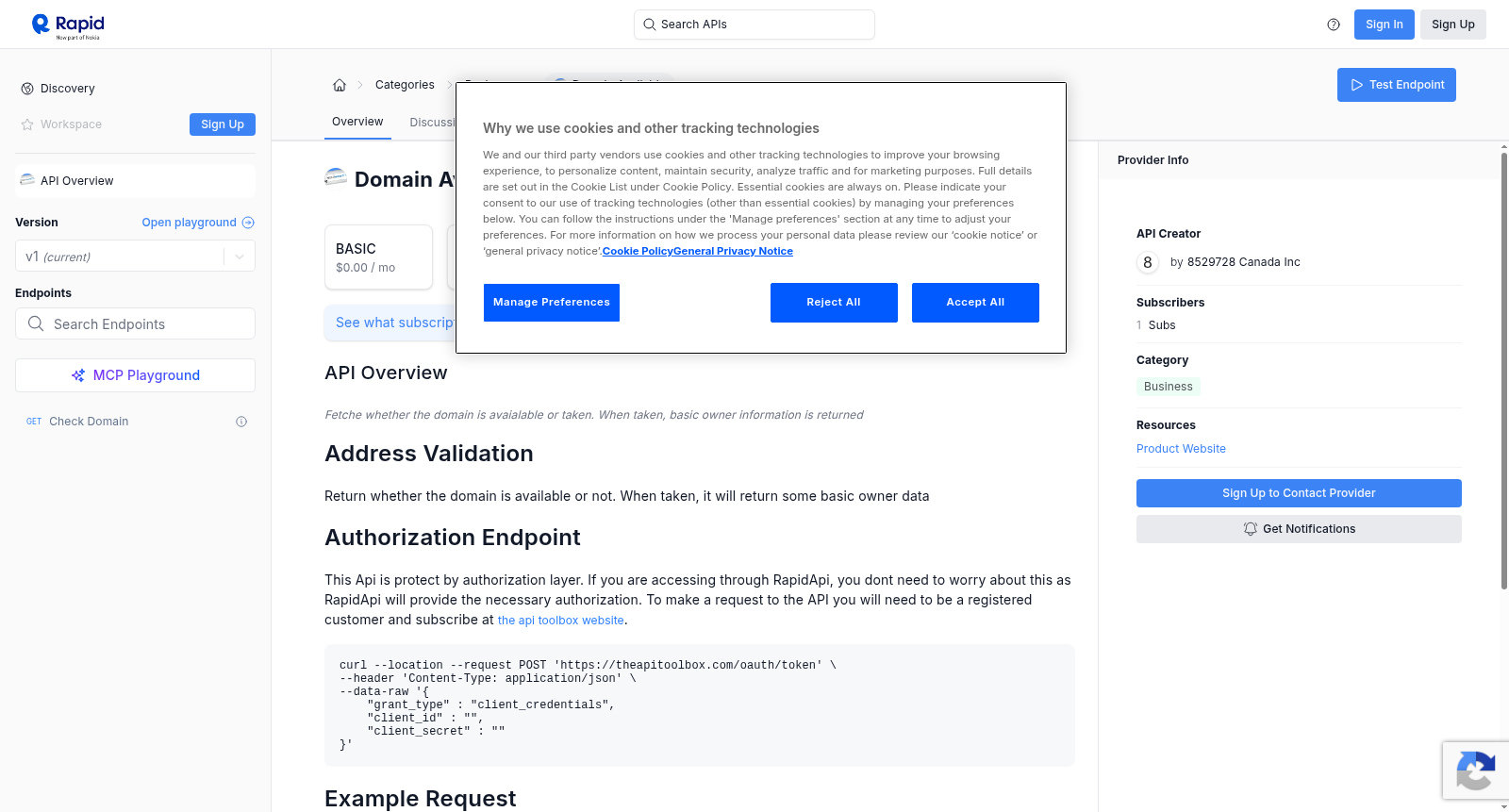Open the Discovery menu item

coord(67,89)
